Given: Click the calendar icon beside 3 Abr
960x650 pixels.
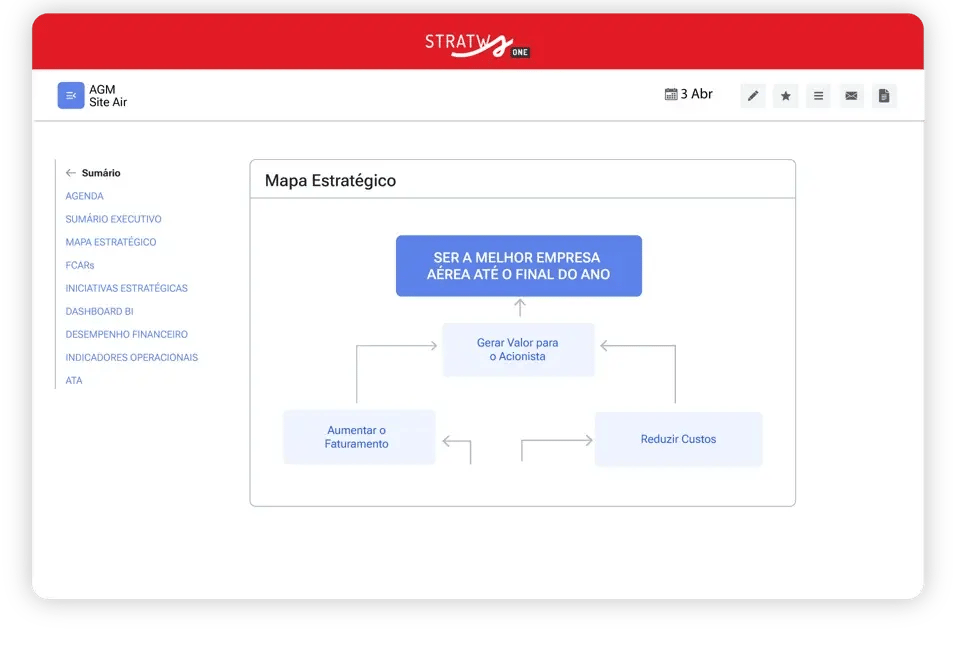Looking at the screenshot, I should point(671,94).
